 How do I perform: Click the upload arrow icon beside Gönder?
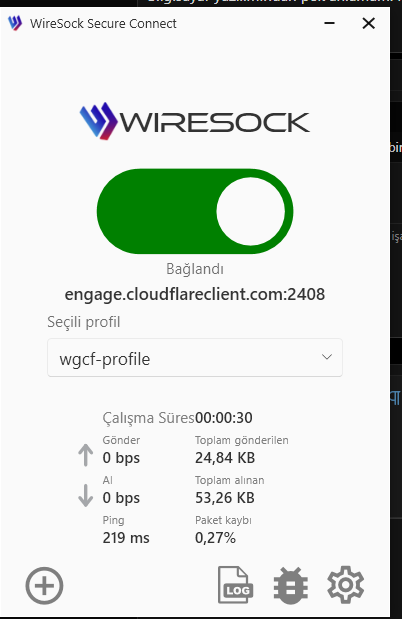85,455
